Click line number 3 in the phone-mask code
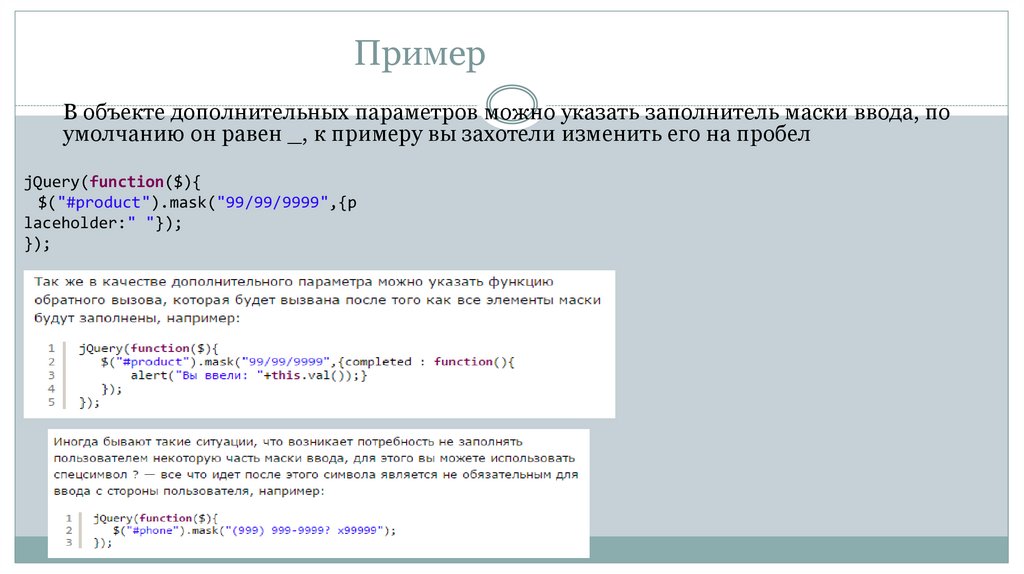The image size is (1024, 574). coord(69,543)
